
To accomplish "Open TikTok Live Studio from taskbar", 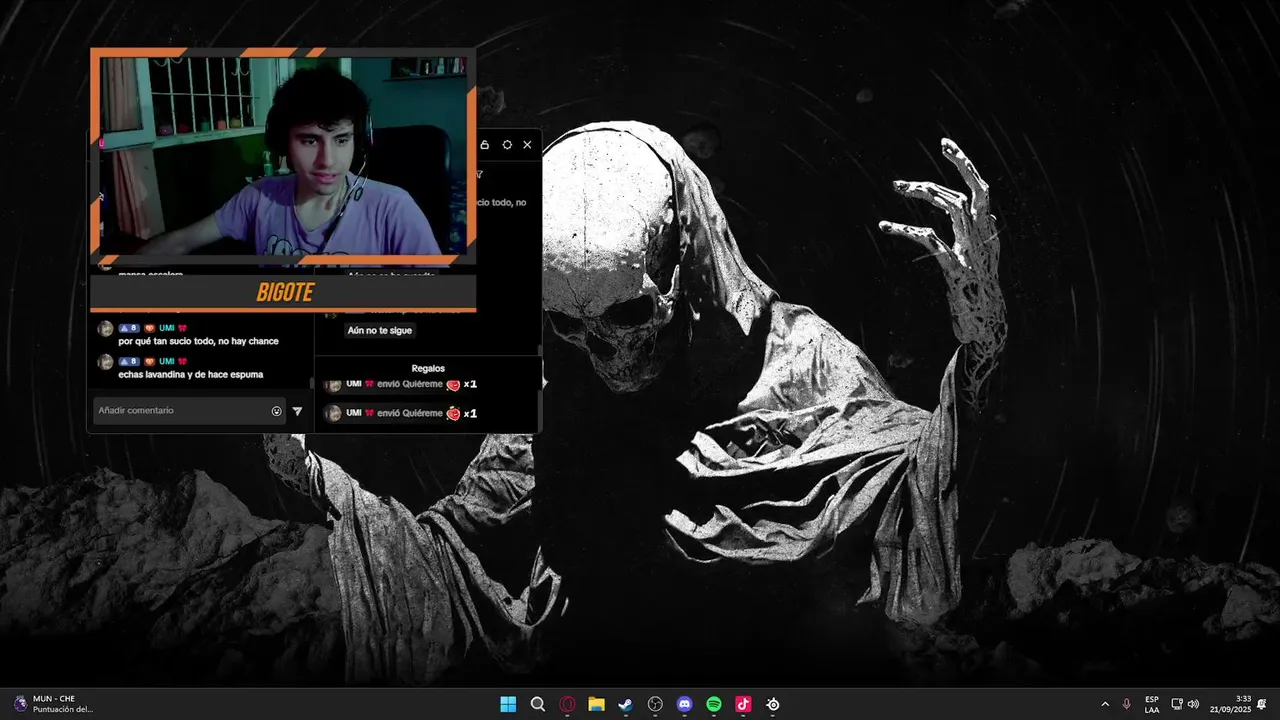I will (x=743, y=704).
